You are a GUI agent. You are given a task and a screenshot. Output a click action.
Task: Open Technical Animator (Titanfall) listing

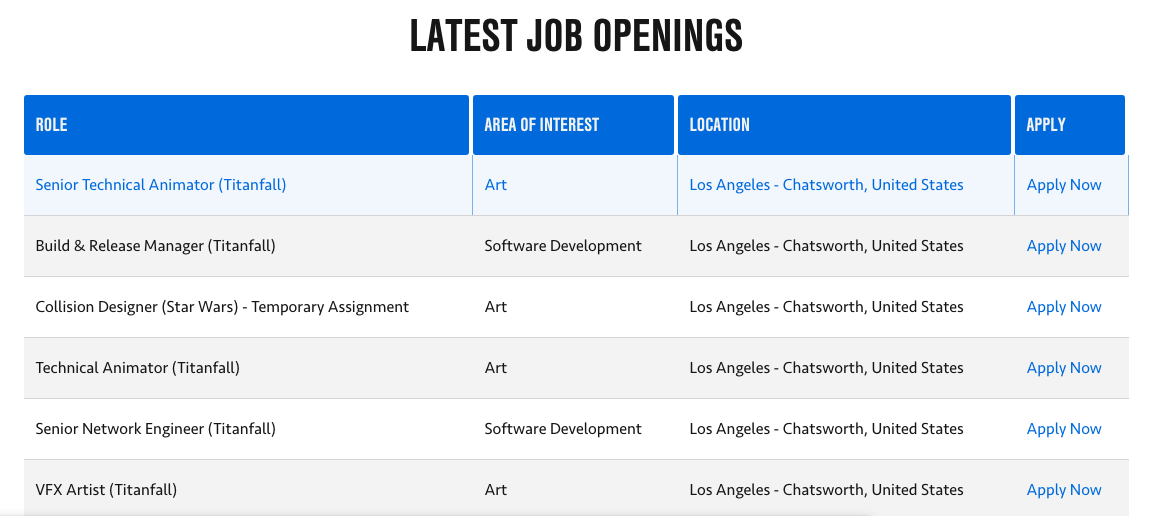(x=138, y=368)
